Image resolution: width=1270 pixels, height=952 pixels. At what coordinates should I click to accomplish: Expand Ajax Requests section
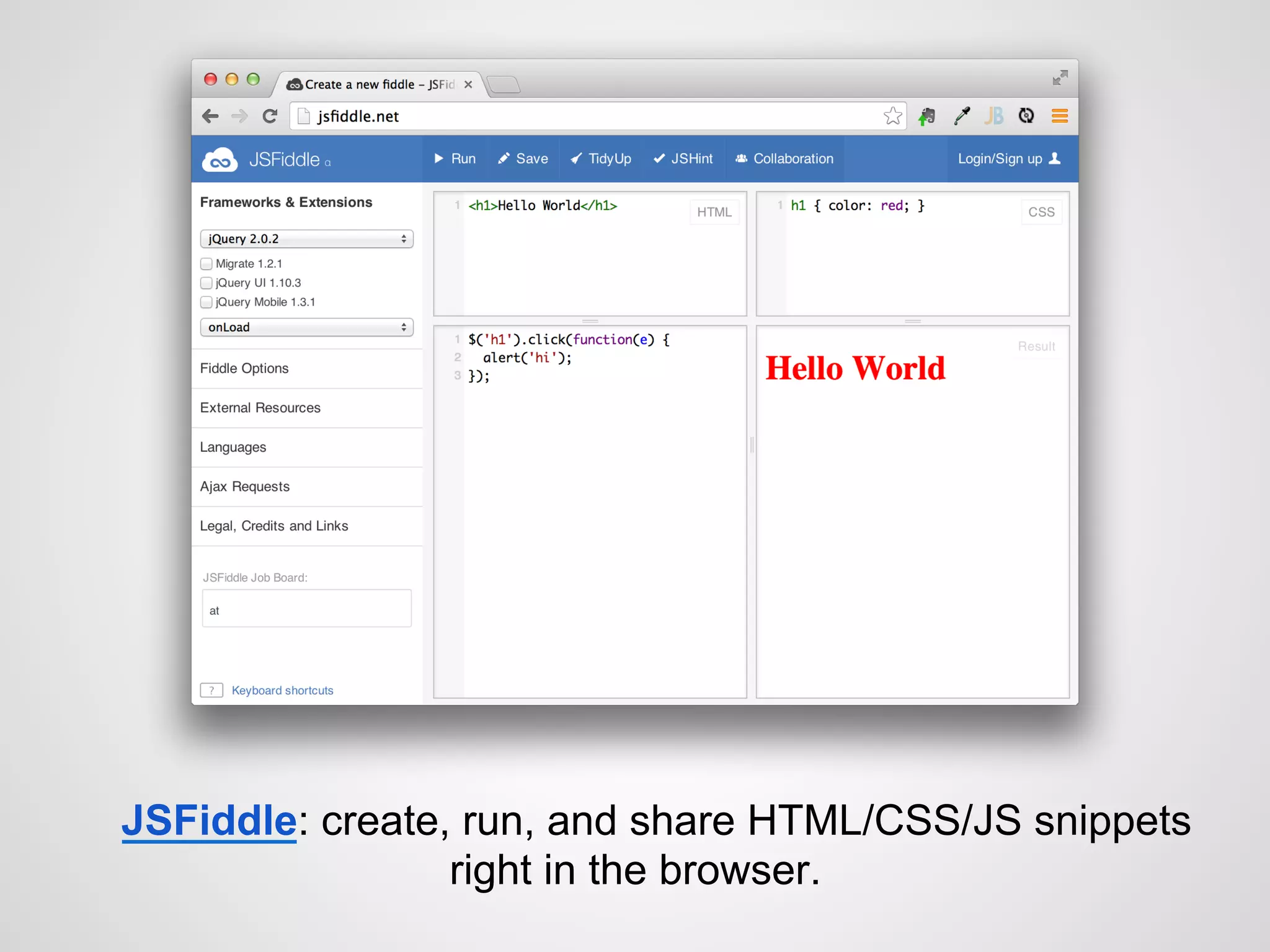pyautogui.click(x=307, y=487)
